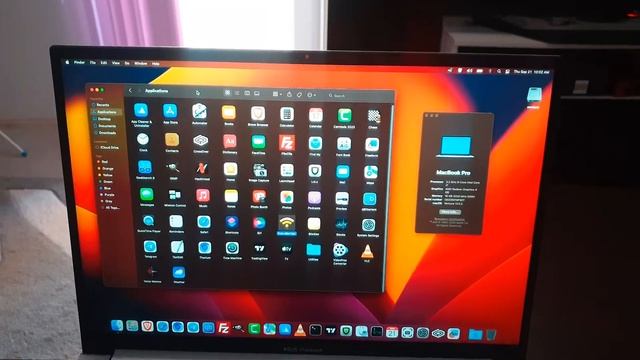Select the QuickTime Player app icon

coord(148,221)
